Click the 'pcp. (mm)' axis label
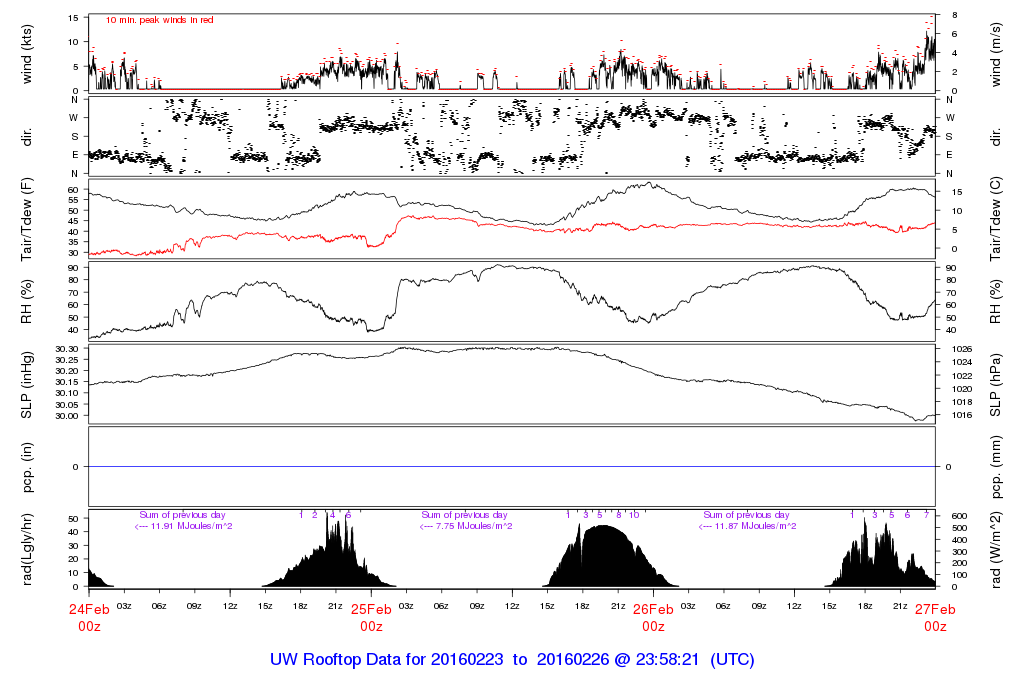This screenshot has height=700, width=1024. 996,467
